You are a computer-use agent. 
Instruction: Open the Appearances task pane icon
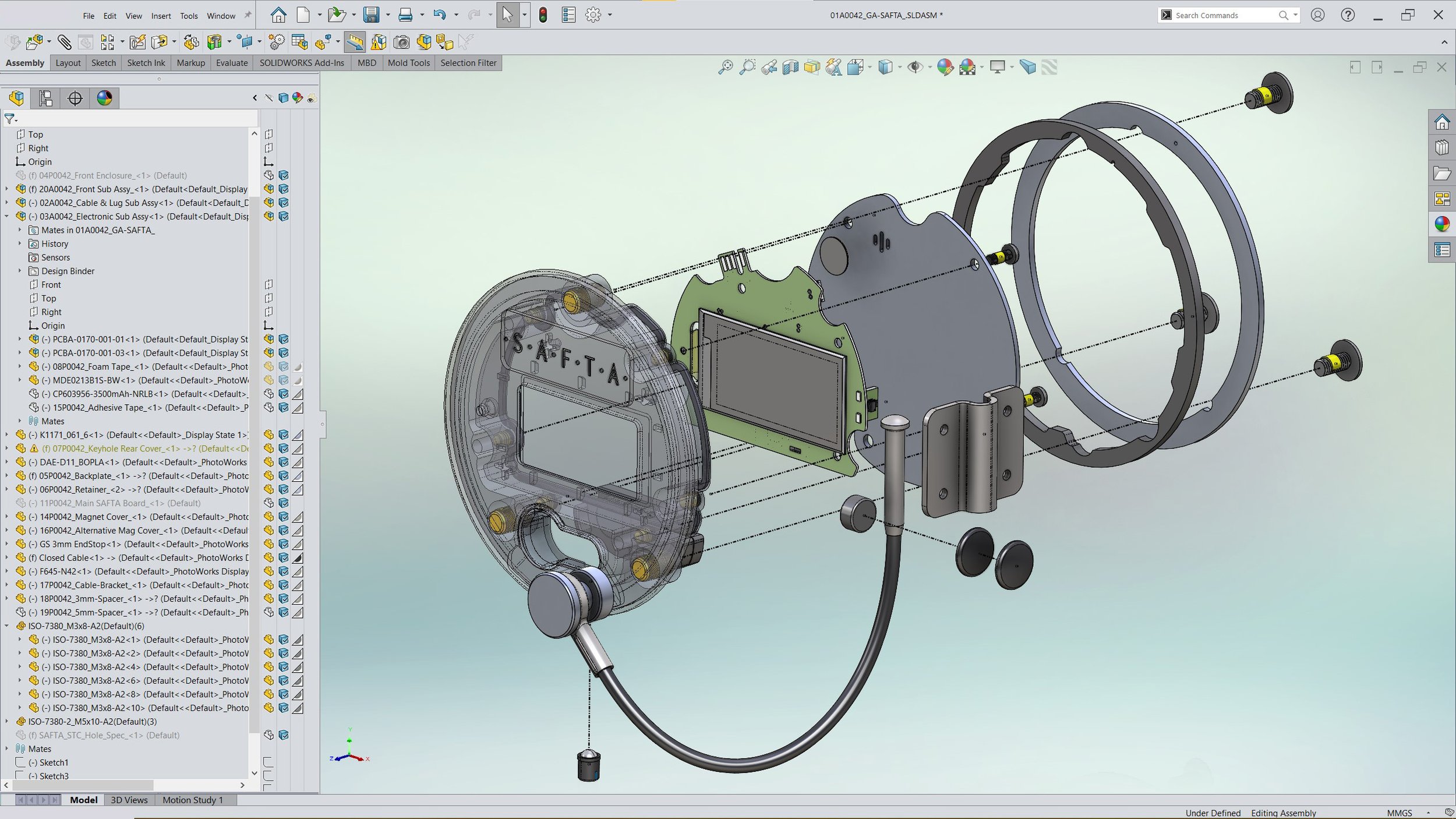tap(1442, 224)
